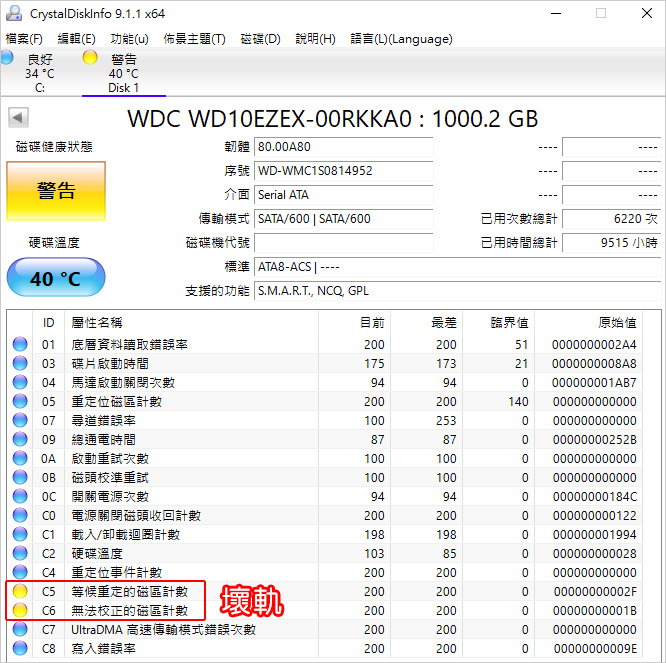
Task: Click the firmware field 80.00A80
Action: [344, 147]
